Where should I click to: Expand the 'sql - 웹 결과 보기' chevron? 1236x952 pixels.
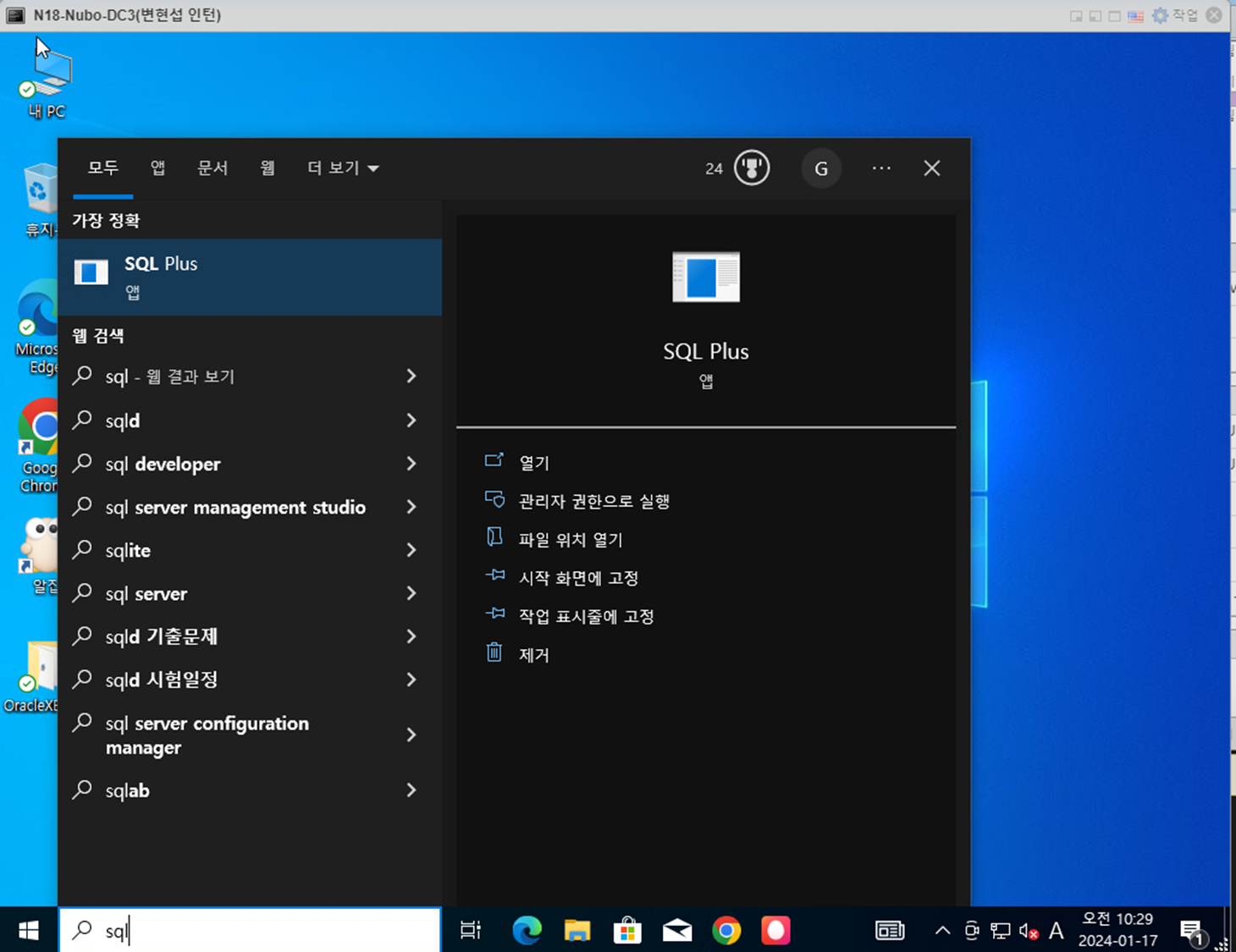pyautogui.click(x=411, y=376)
